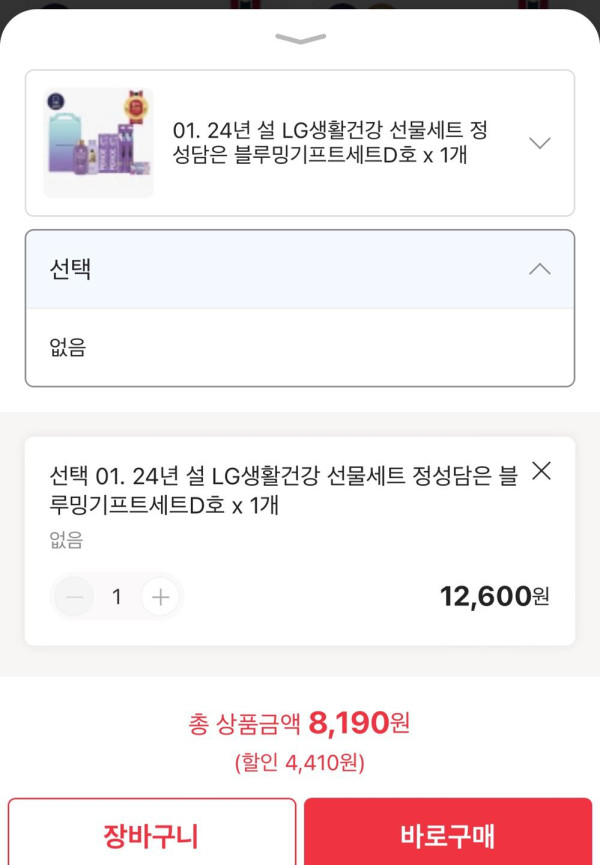Click the 12,600원 item price

tap(494, 597)
